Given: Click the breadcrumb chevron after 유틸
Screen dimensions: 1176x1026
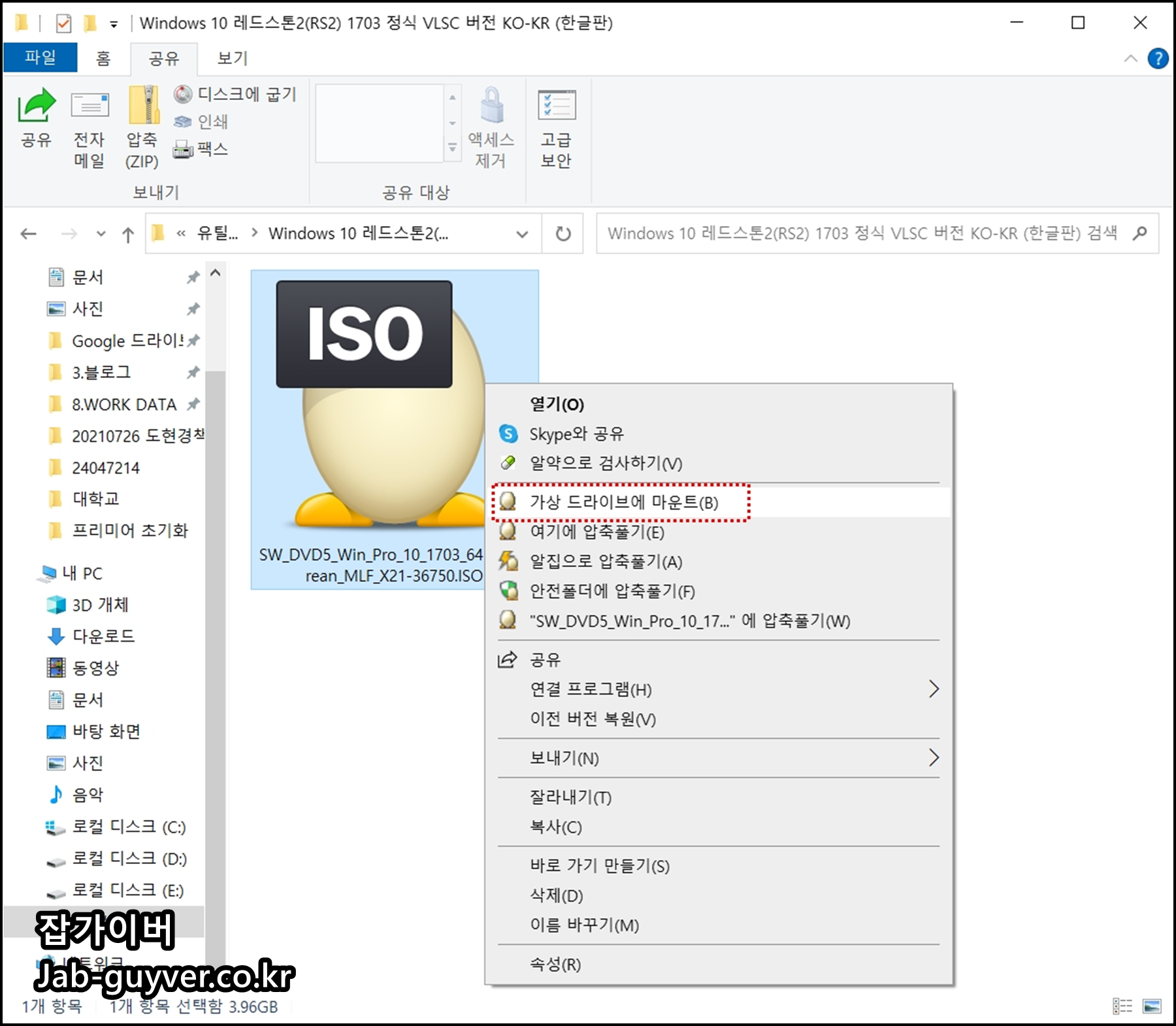Looking at the screenshot, I should point(254,233).
